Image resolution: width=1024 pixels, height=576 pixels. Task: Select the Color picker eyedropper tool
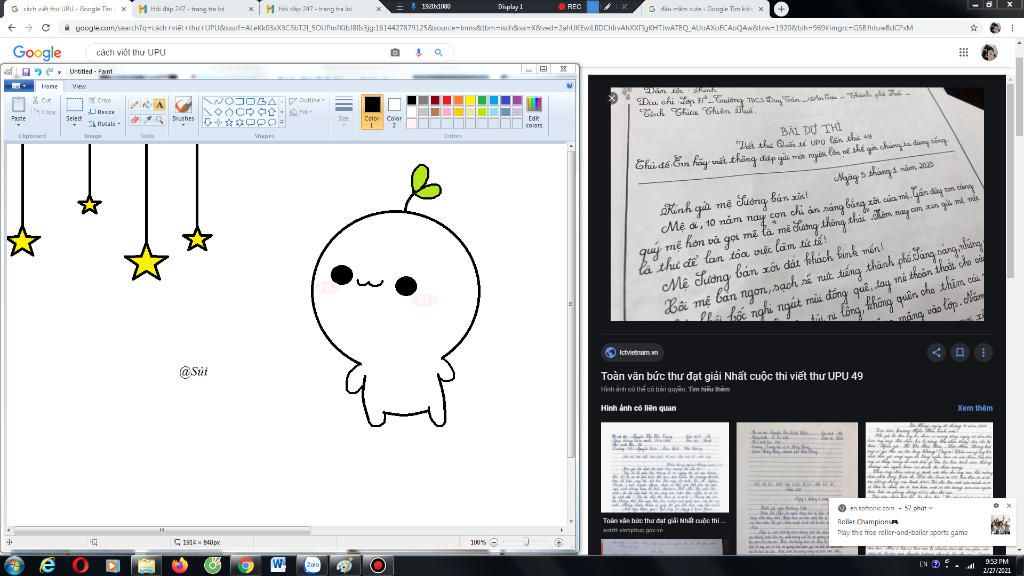coord(146,120)
